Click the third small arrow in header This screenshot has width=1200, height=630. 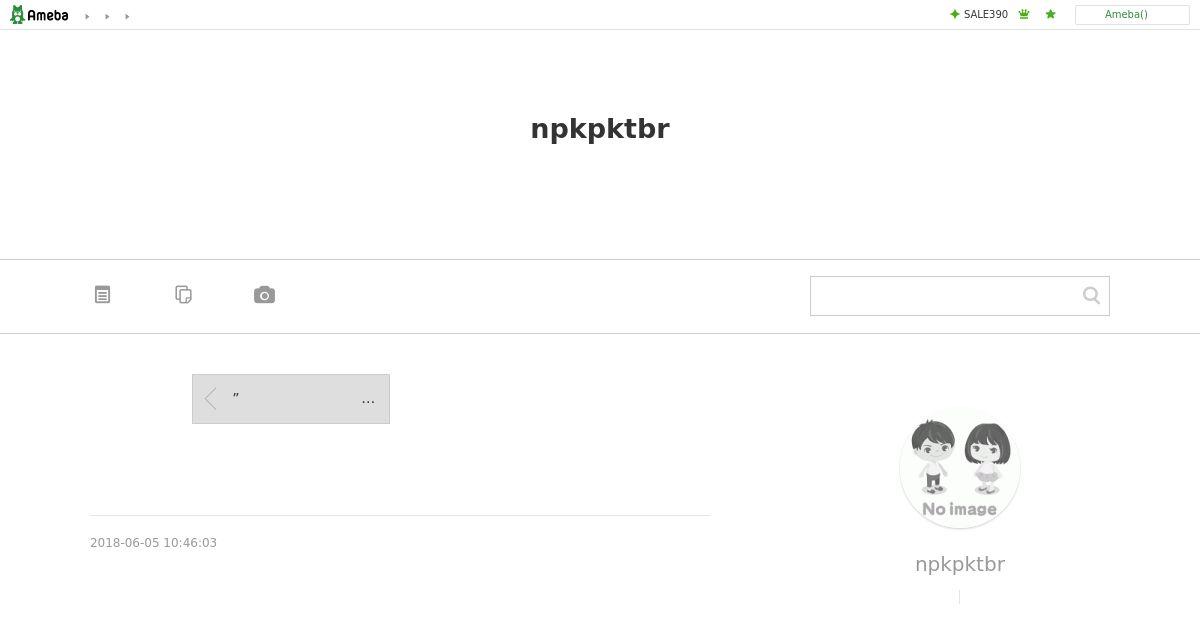[127, 16]
